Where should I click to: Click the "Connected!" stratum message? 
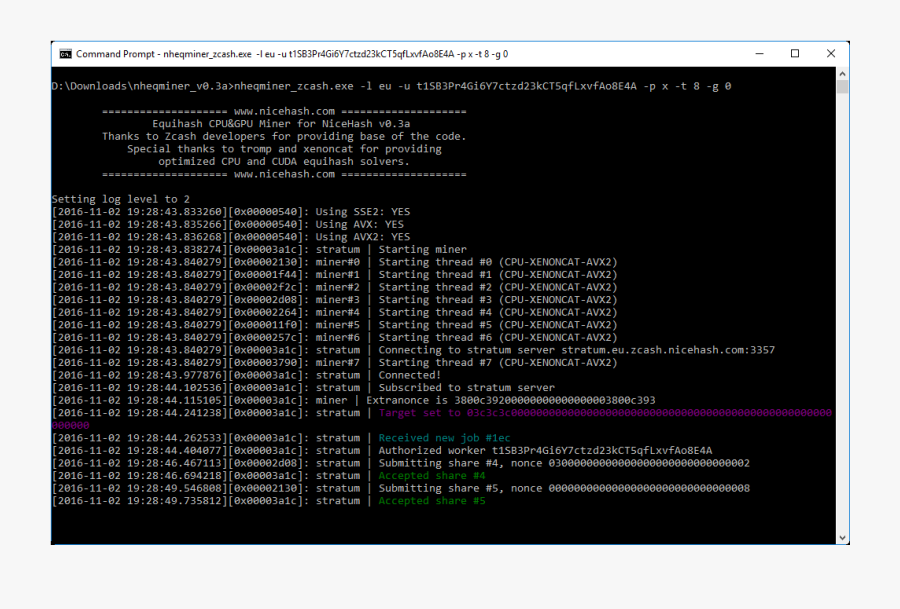(x=409, y=375)
